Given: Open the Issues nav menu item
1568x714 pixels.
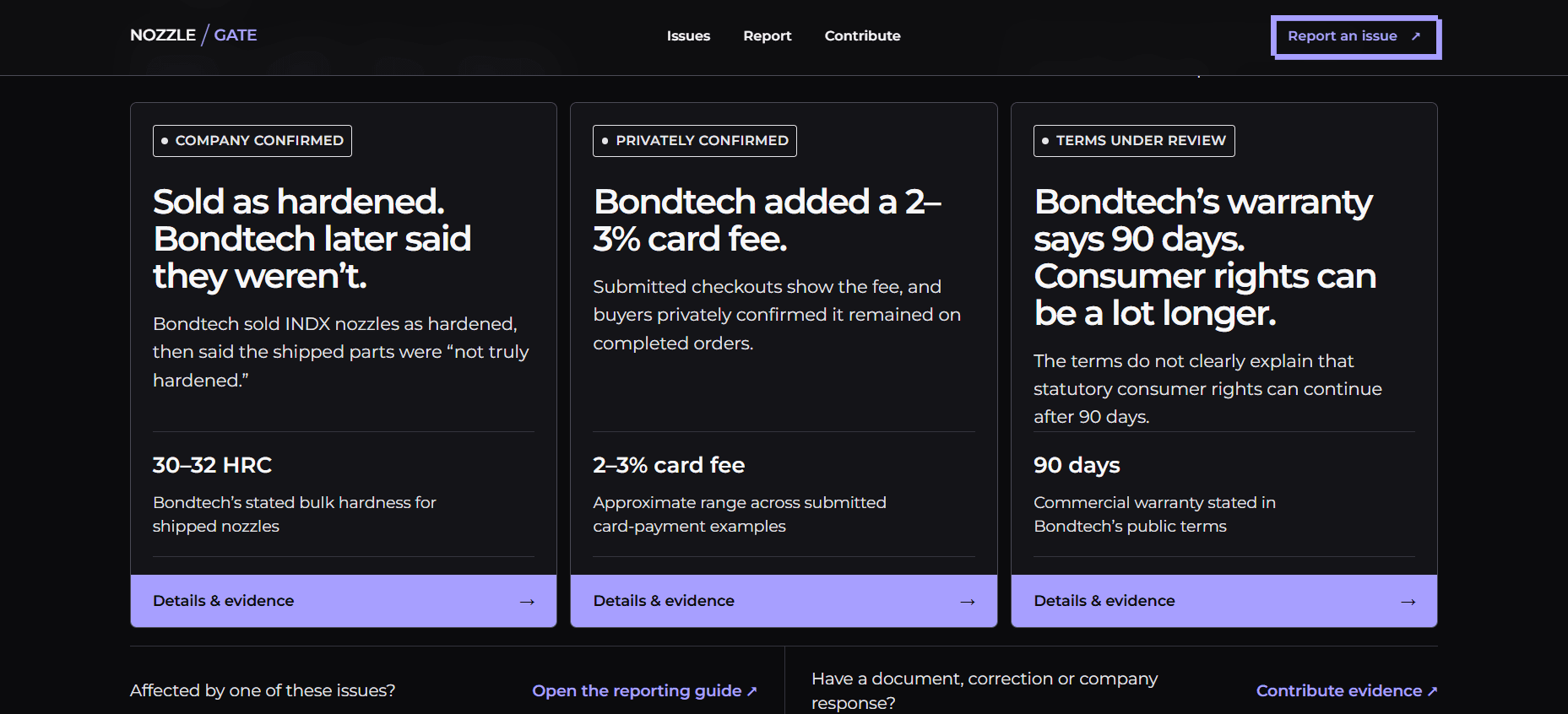Looking at the screenshot, I should [688, 36].
